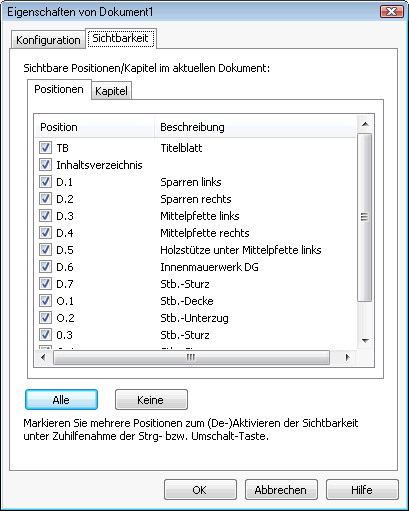
Task: Cancel via the Abbrechen button
Action: pyautogui.click(x=281, y=490)
